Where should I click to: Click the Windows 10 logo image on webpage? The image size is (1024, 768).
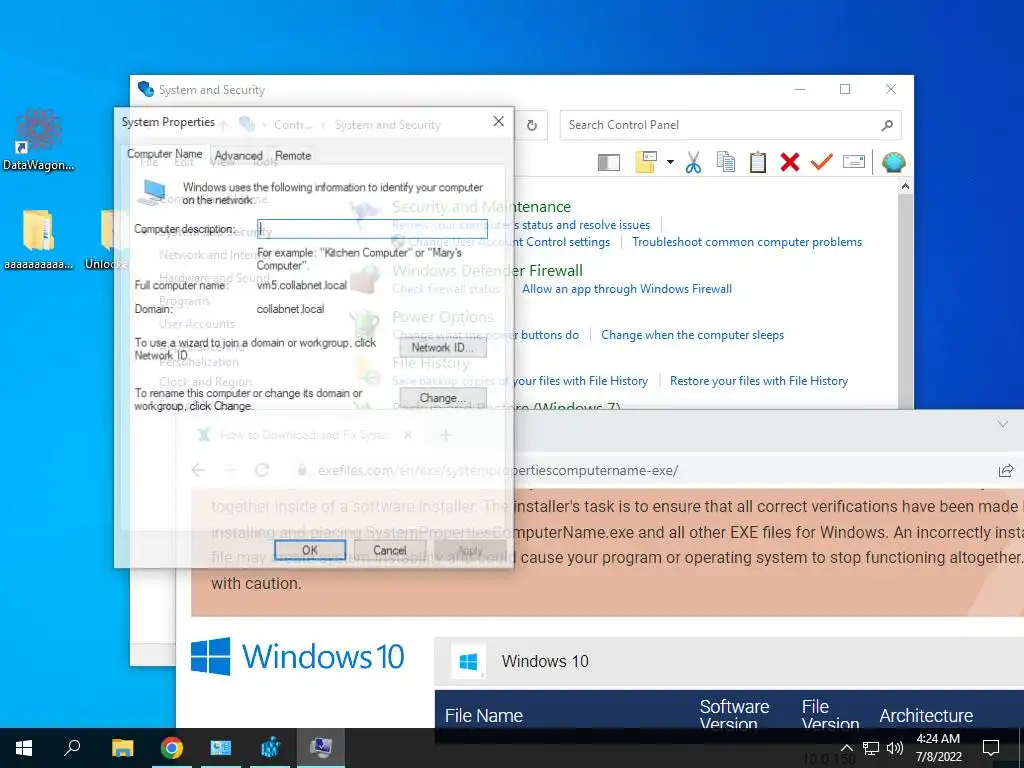(298, 656)
